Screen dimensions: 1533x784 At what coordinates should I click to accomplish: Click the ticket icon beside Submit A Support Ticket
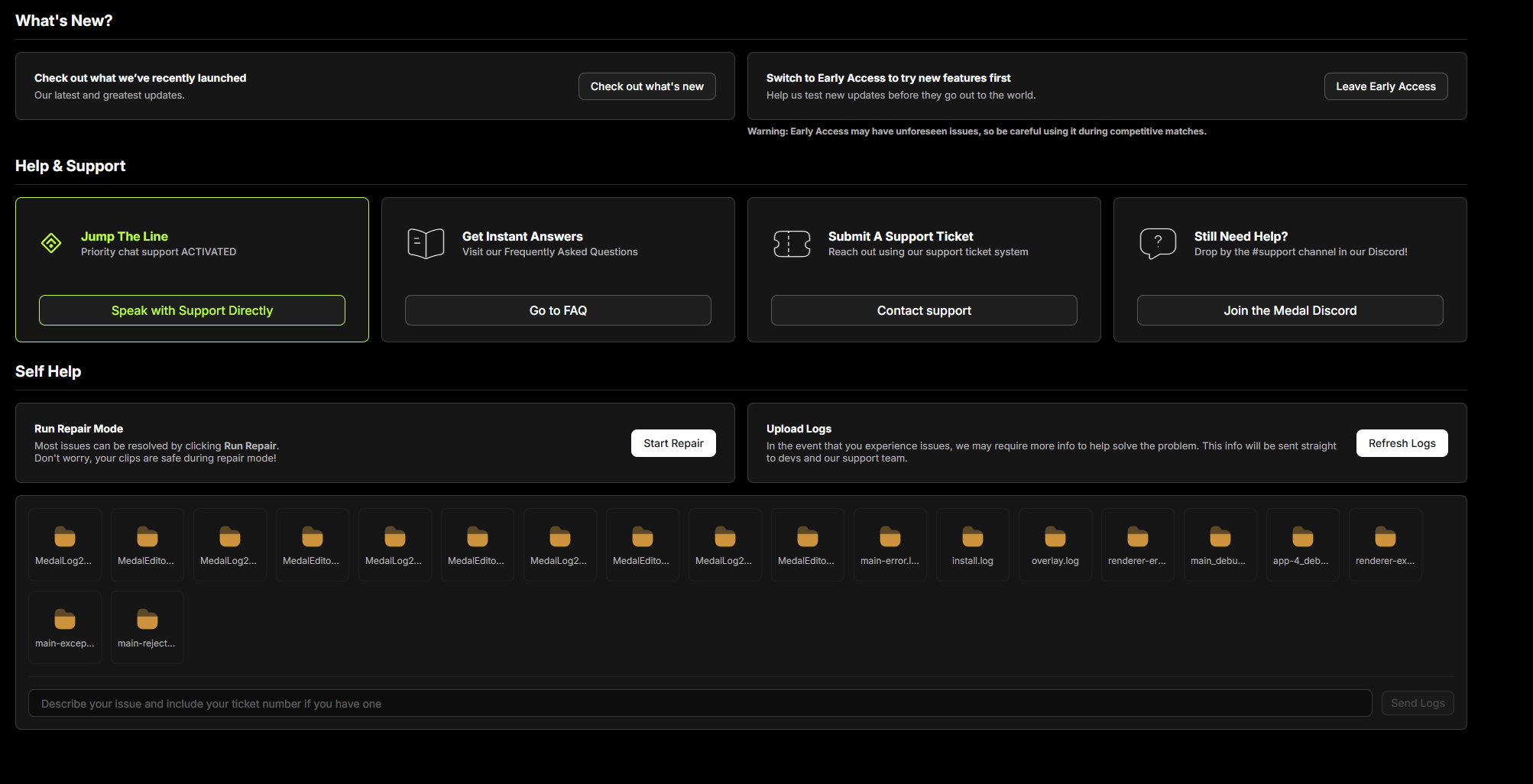[792, 244]
